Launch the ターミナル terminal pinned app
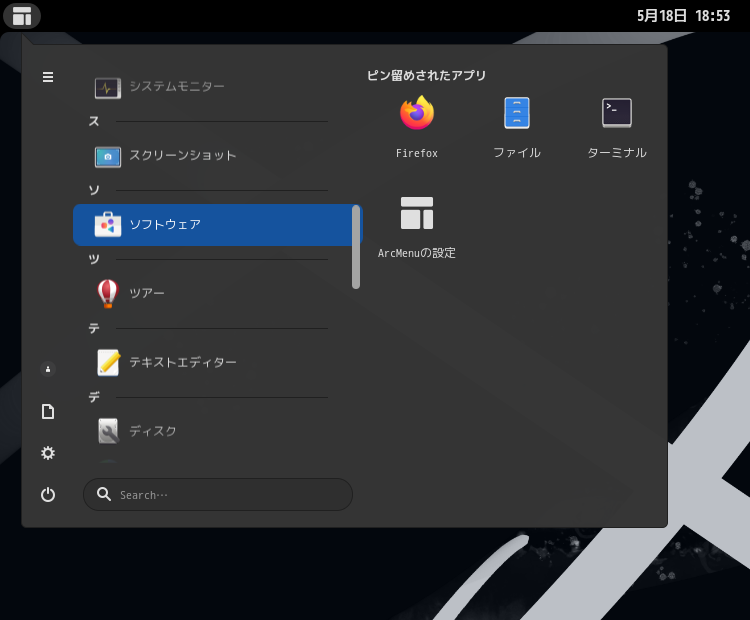The width and height of the screenshot is (750, 620). tap(617, 128)
